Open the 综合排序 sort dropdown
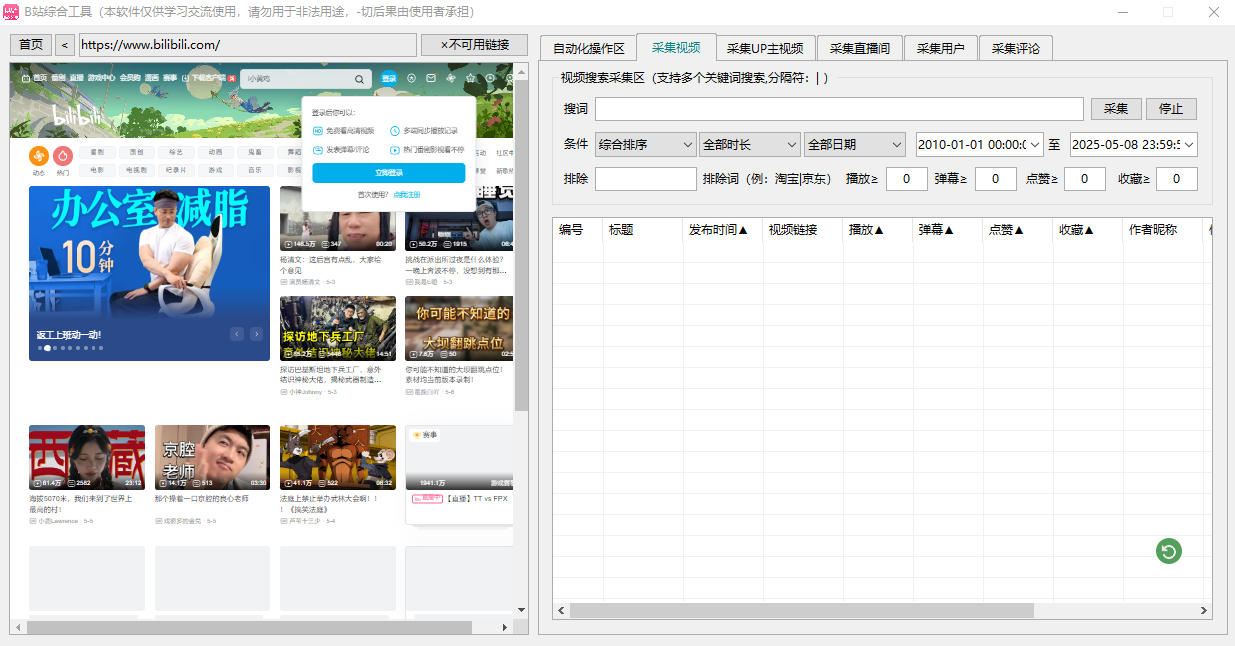The width and height of the screenshot is (1235, 646). click(645, 144)
